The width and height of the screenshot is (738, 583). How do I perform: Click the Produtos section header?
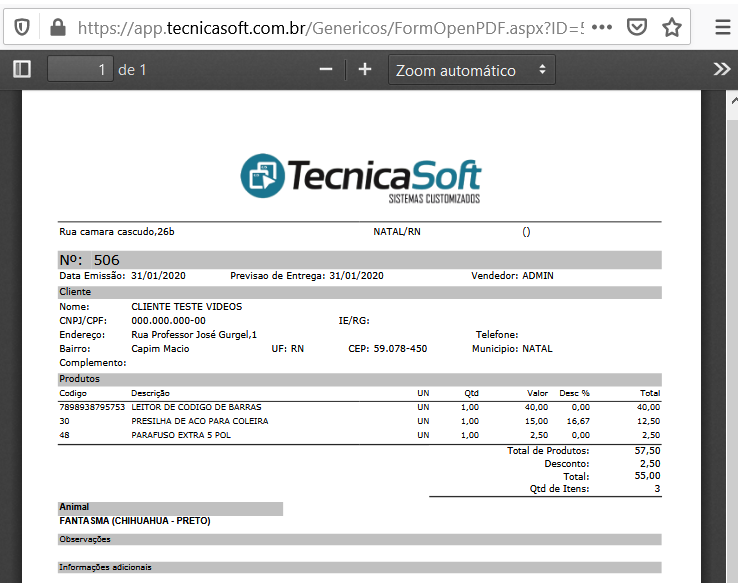[x=360, y=379]
